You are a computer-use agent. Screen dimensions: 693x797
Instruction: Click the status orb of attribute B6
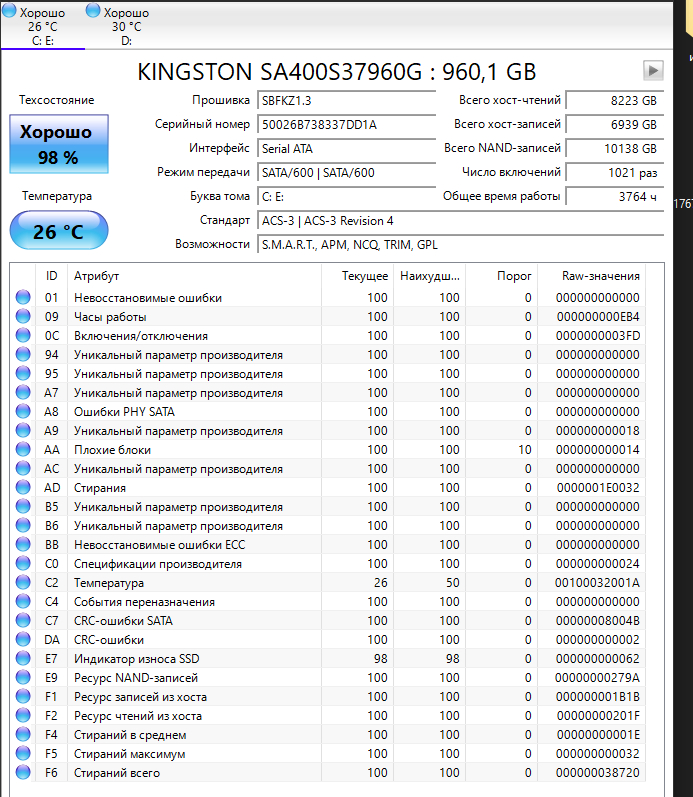(23, 526)
